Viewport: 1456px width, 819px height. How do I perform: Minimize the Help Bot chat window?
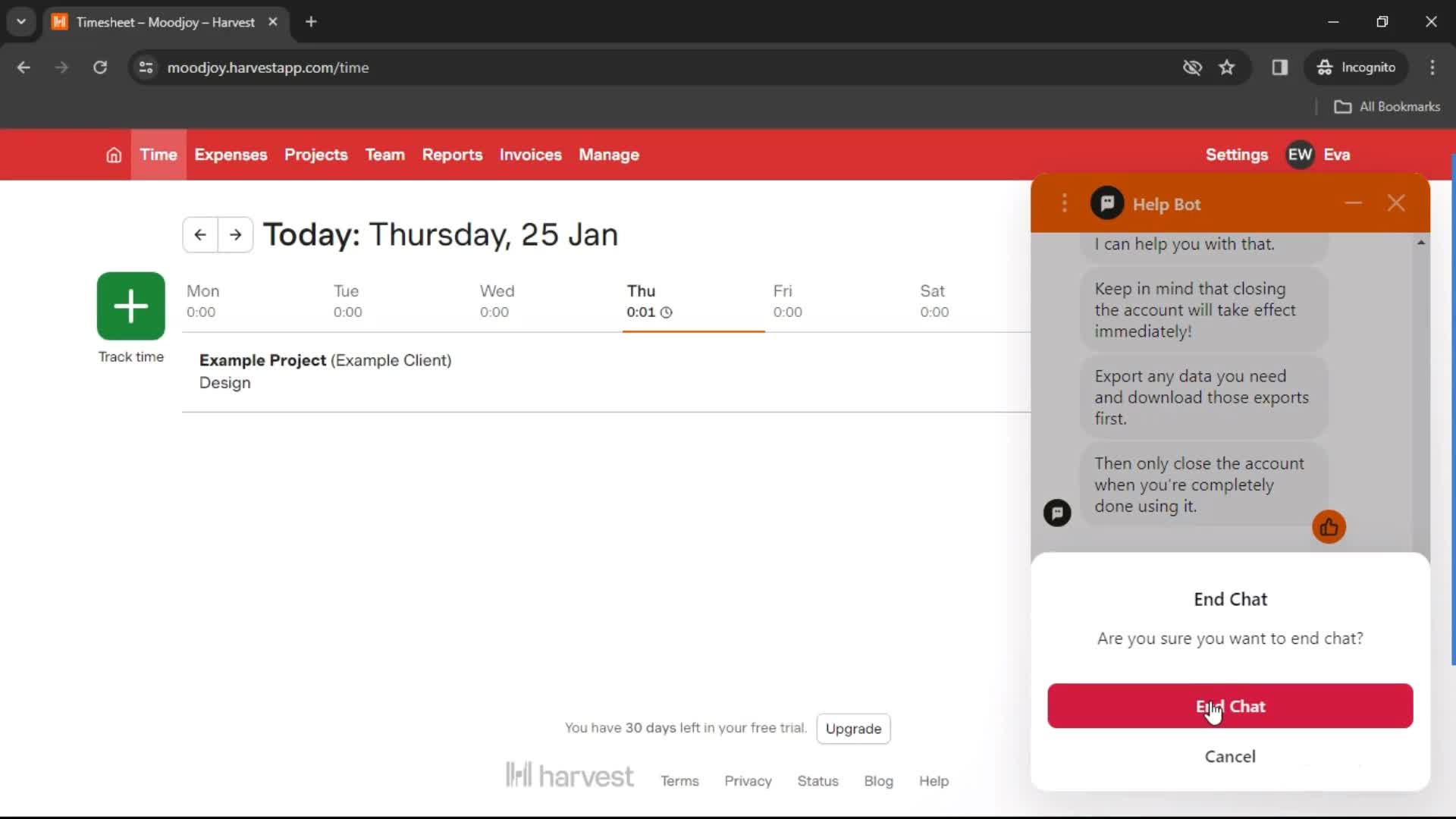point(1354,203)
